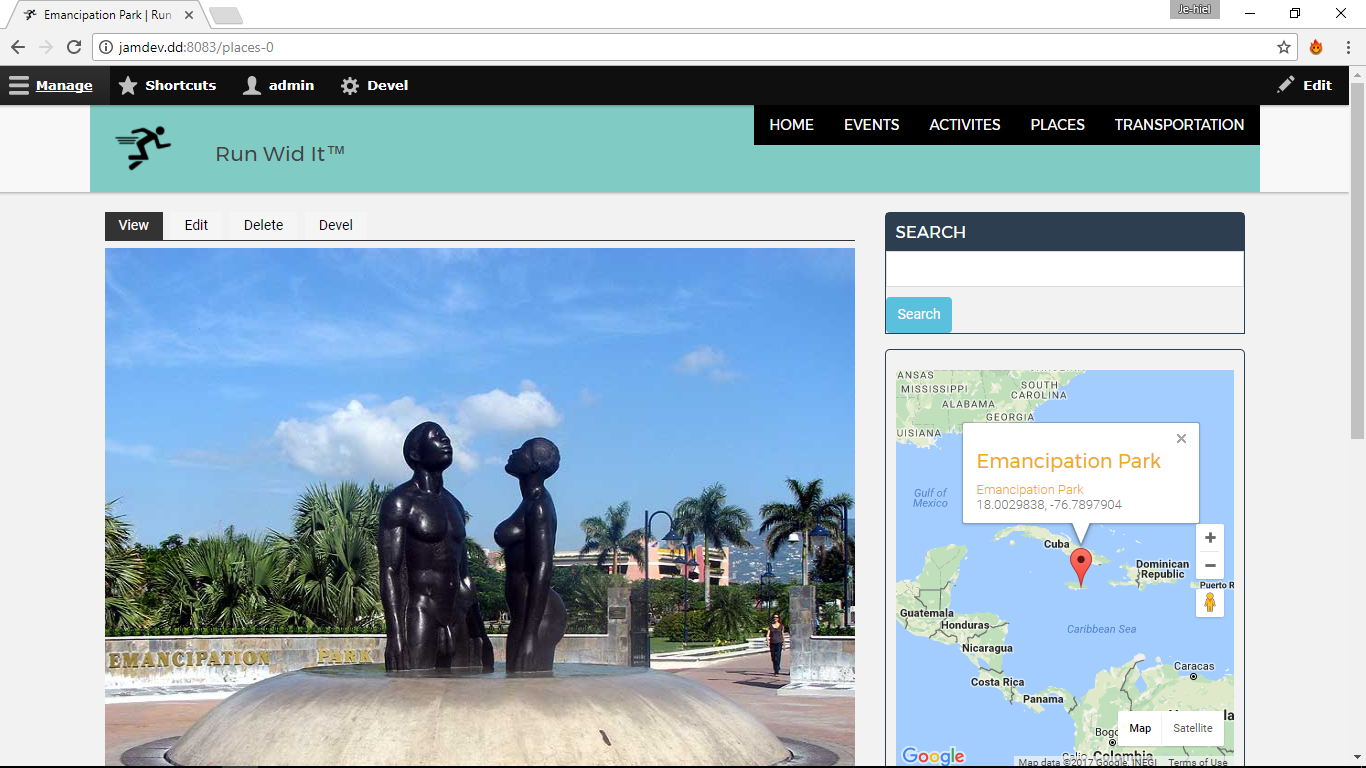This screenshot has height=768, width=1366.
Task: Close the Emancipation Park browser tab
Action: tap(189, 15)
